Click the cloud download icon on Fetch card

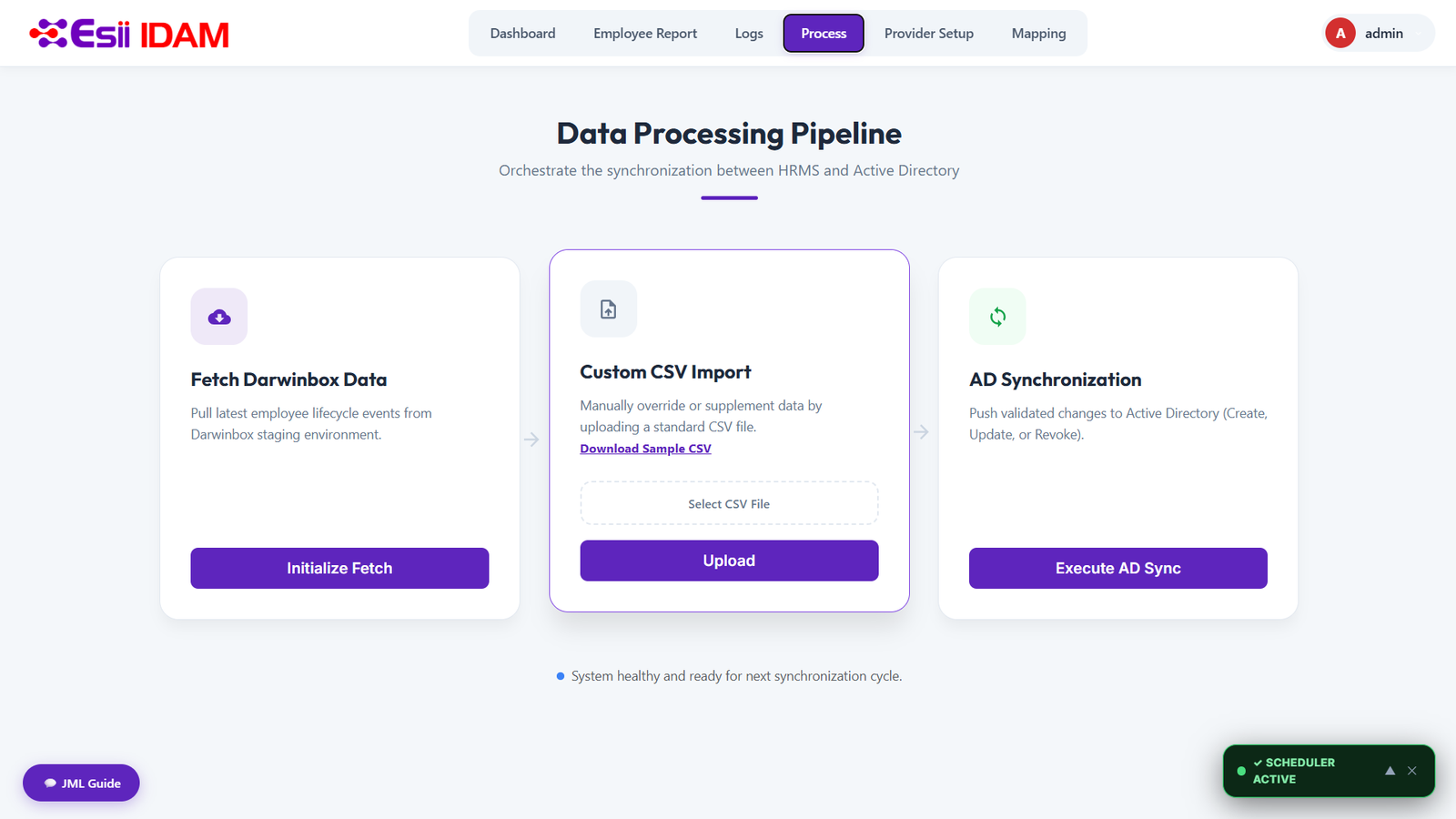click(x=219, y=317)
